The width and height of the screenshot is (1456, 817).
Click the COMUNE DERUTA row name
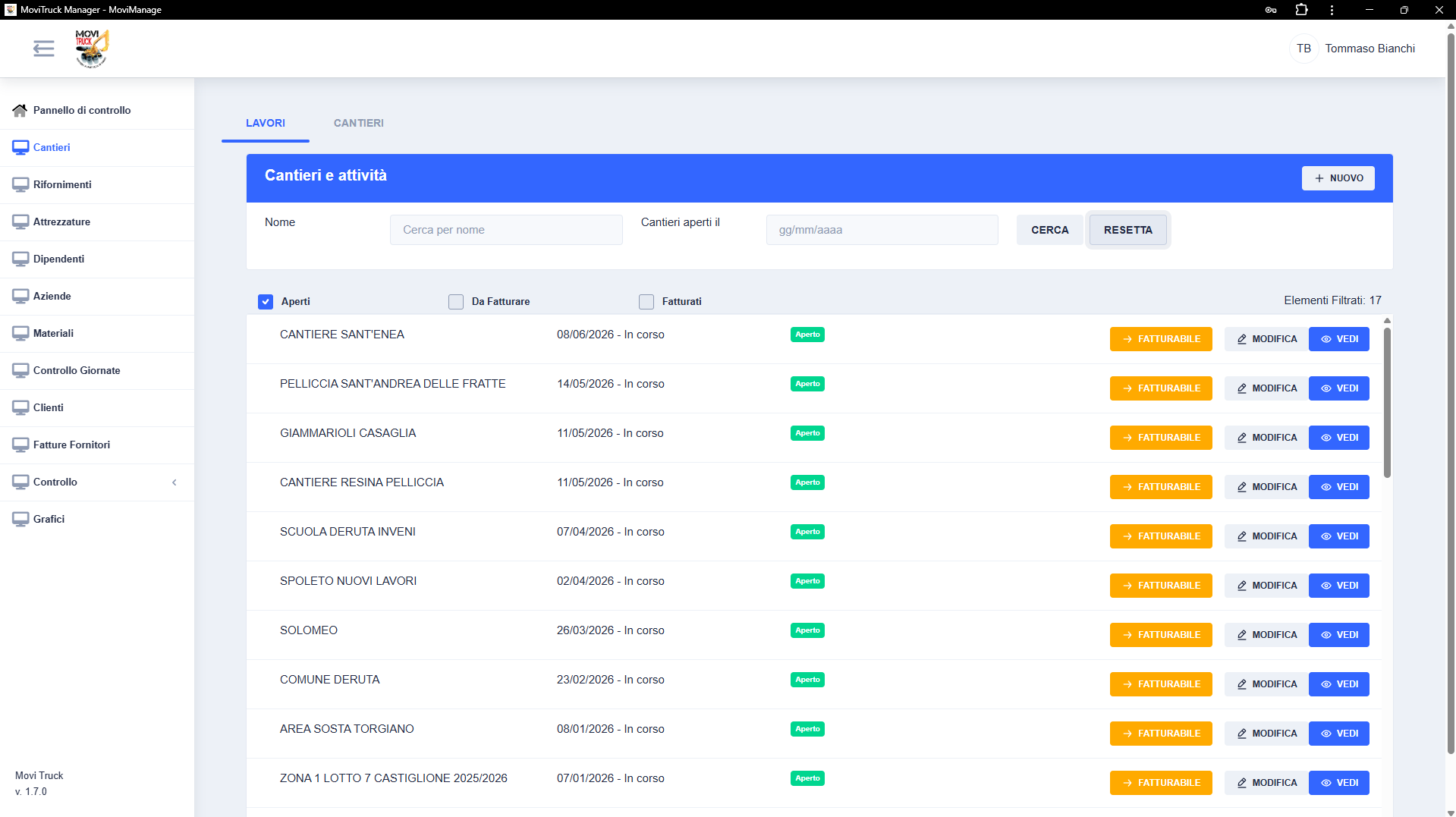329,680
